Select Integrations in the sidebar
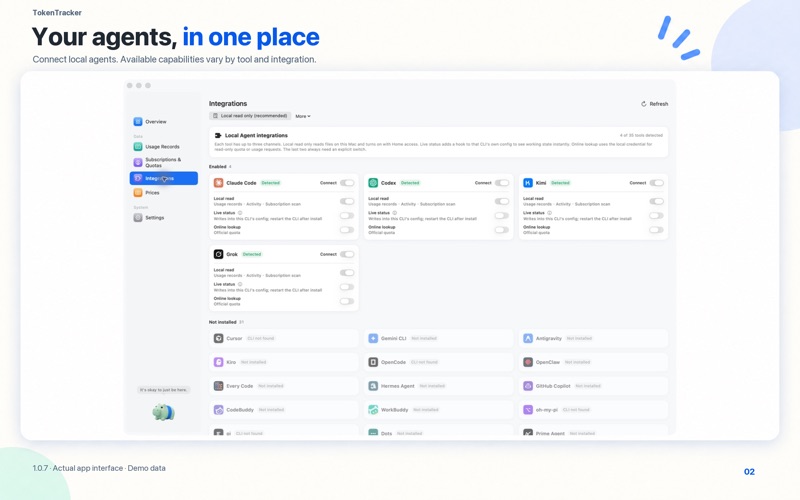The height and width of the screenshot is (500, 800). coord(164,178)
